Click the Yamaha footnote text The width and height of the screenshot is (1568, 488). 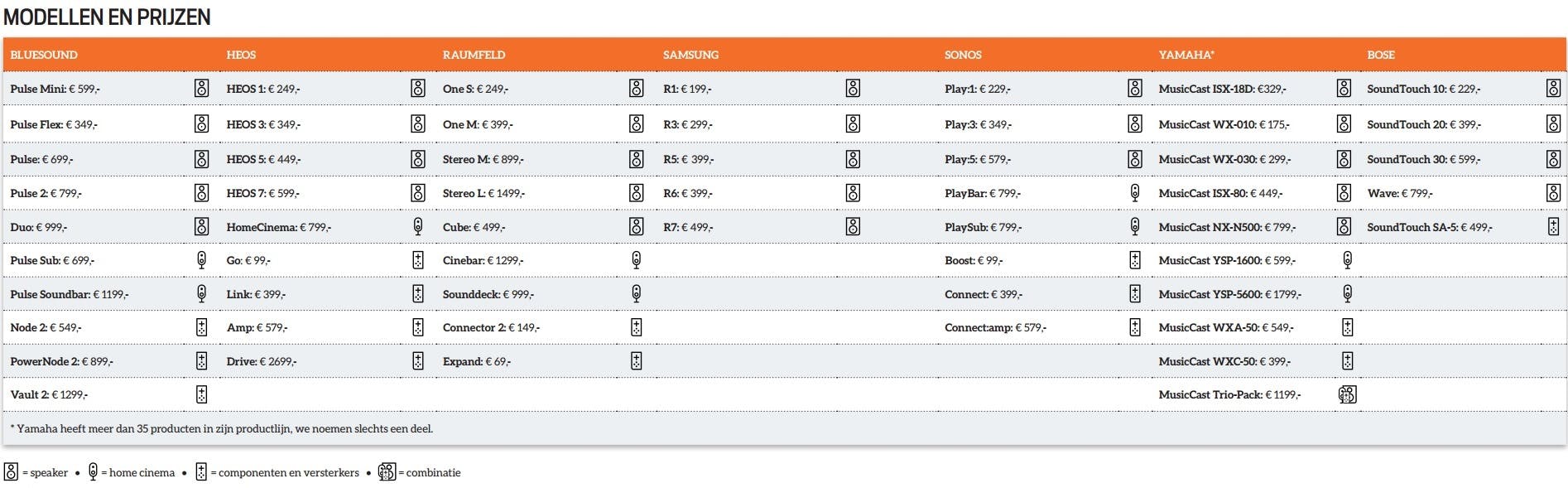[222, 428]
